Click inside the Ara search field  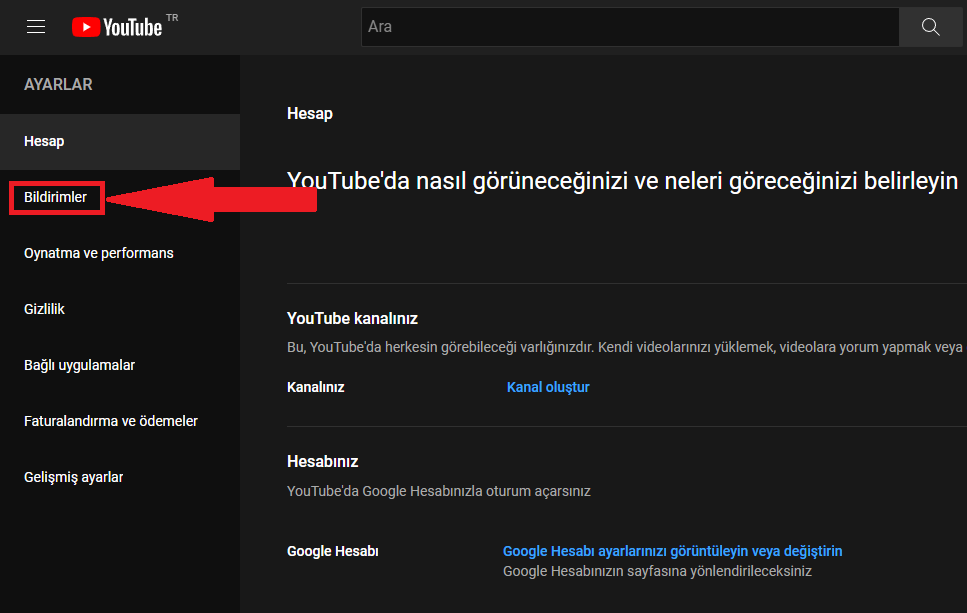coord(600,27)
